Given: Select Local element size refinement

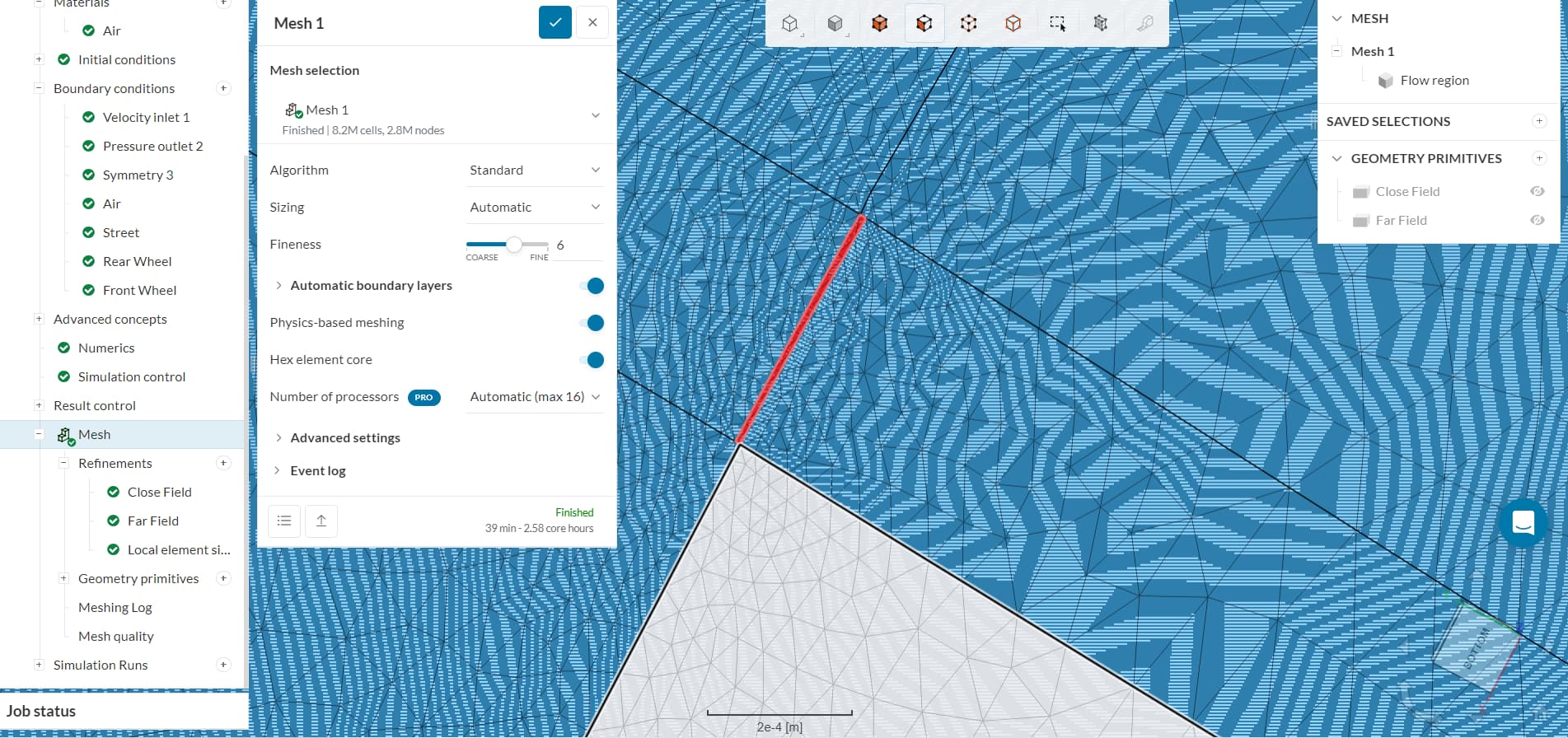Looking at the screenshot, I should click(x=179, y=549).
